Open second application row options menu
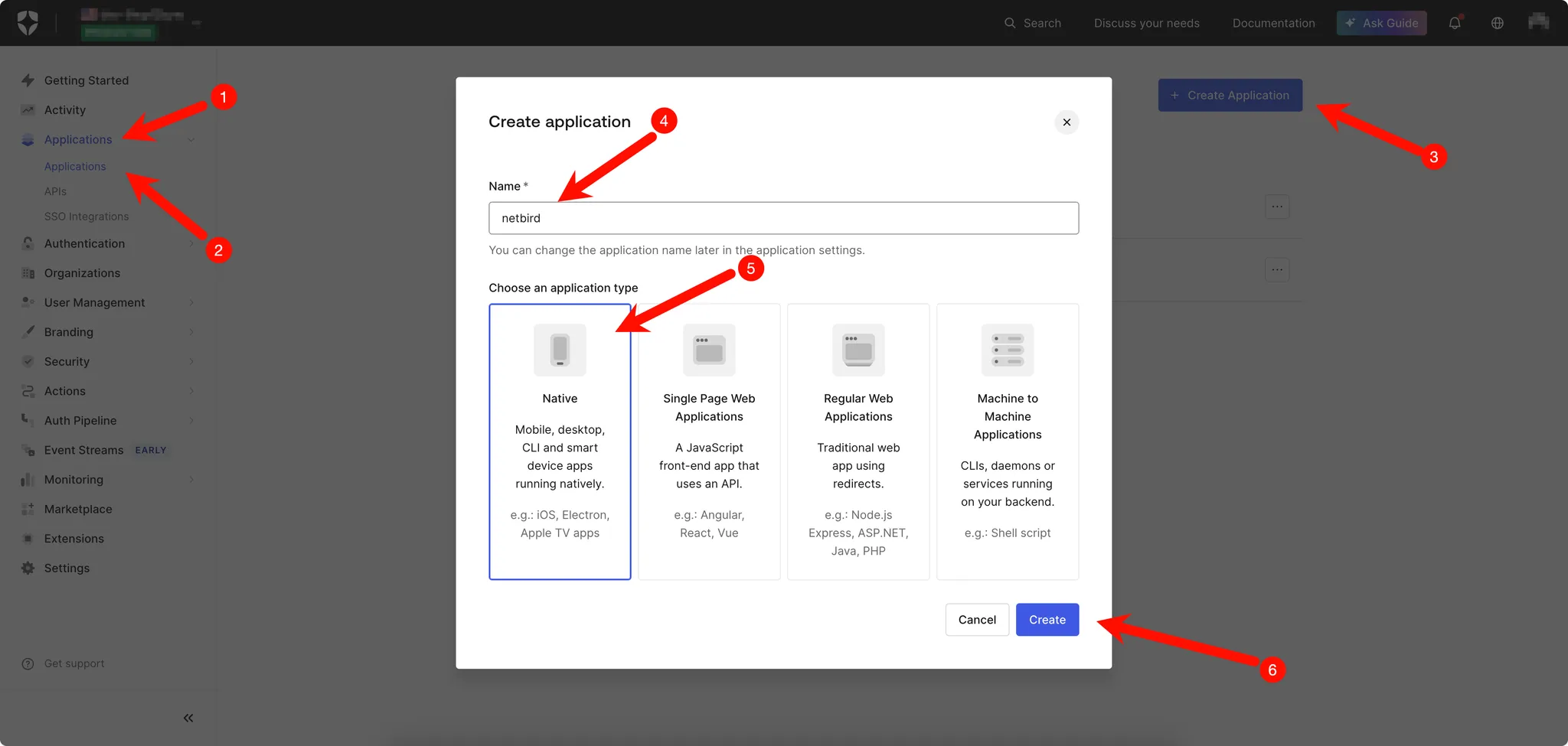1568x746 pixels. [1277, 269]
